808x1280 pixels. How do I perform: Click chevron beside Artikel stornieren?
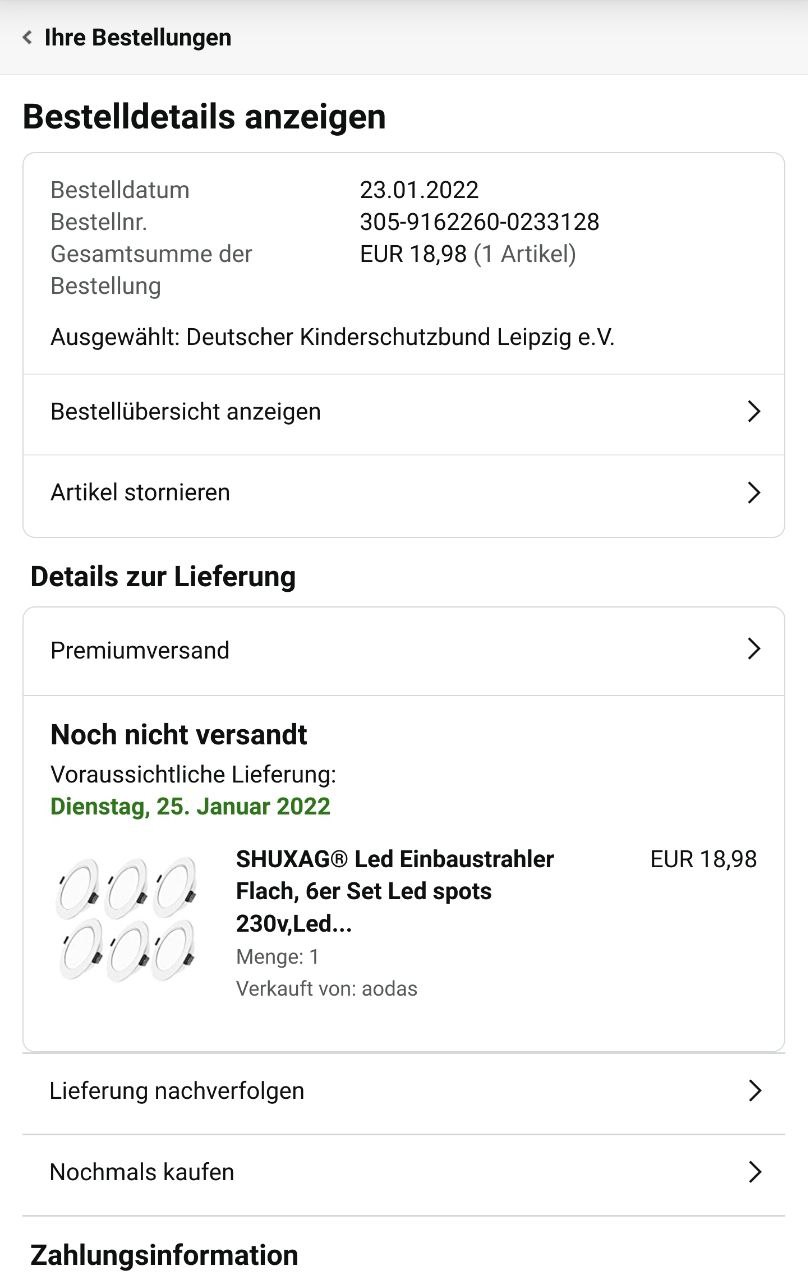754,493
